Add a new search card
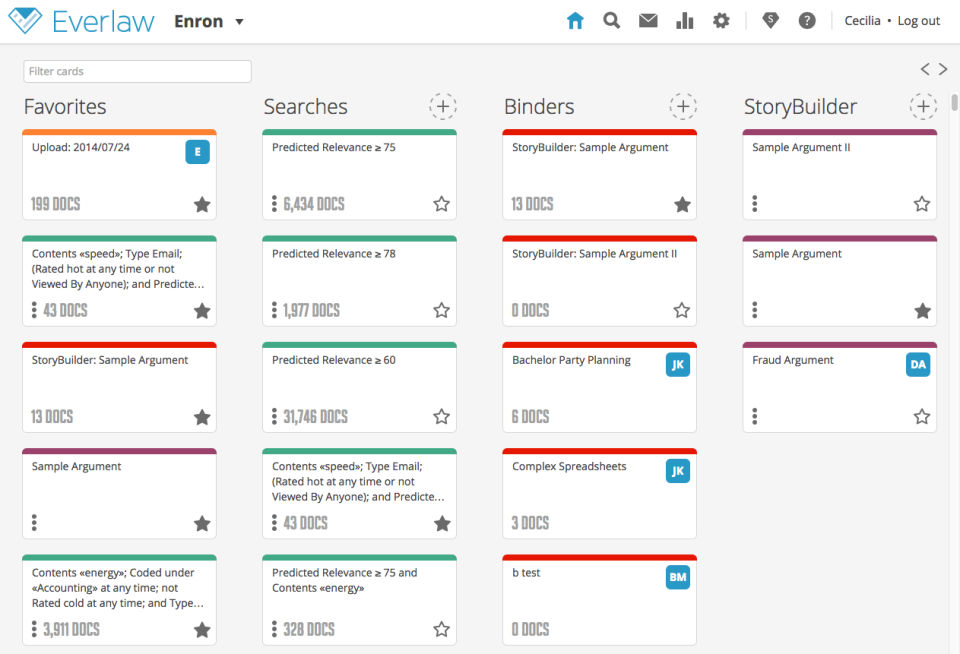 point(443,107)
